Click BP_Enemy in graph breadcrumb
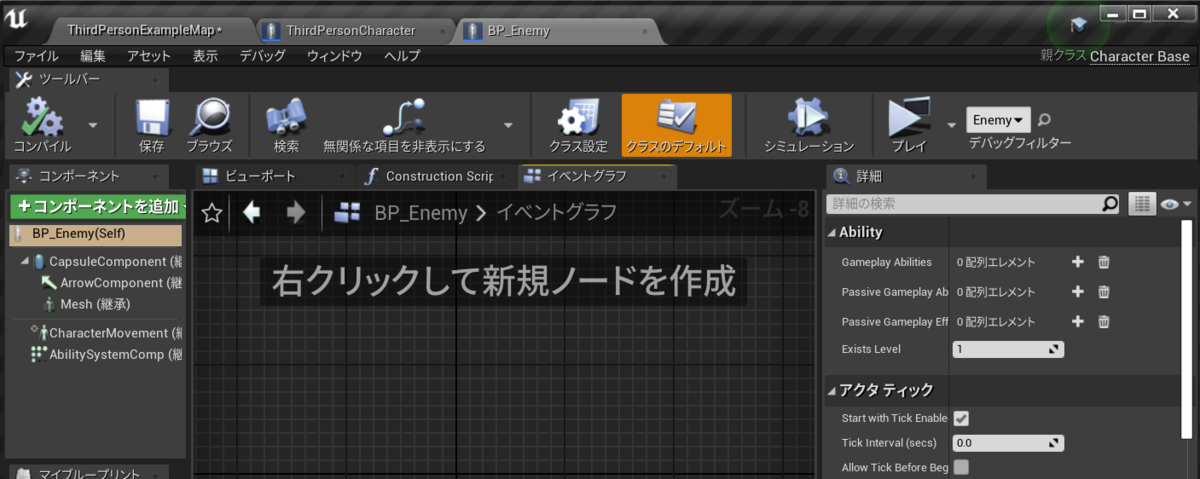The width and height of the screenshot is (1200, 479). (x=420, y=212)
